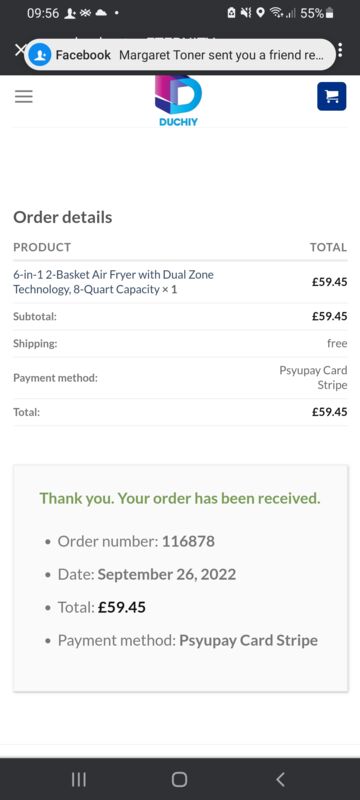The image size is (360, 800).
Task: Tap the Duchiy logo
Action: click(x=178, y=101)
